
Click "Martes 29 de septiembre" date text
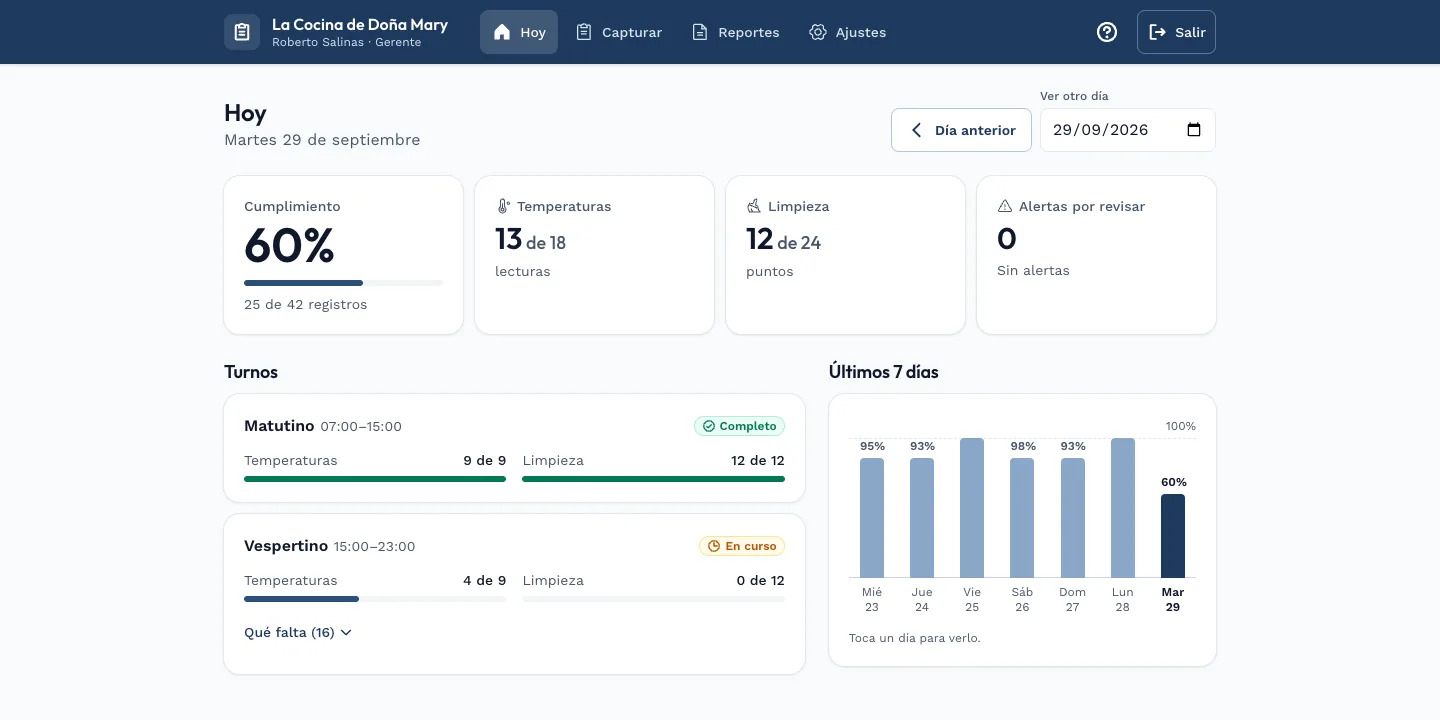point(322,140)
